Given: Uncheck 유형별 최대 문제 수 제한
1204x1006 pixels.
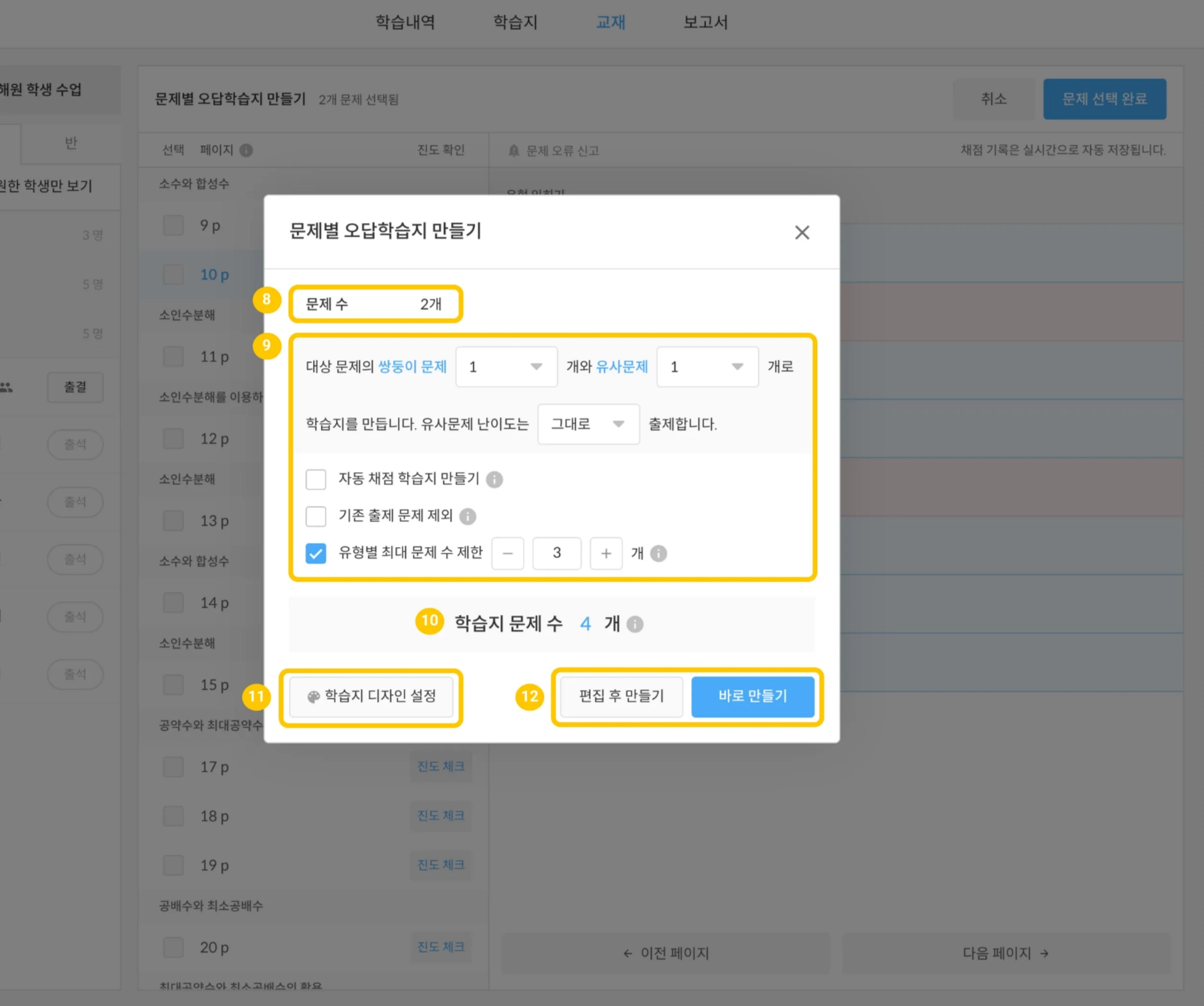Looking at the screenshot, I should [316, 554].
